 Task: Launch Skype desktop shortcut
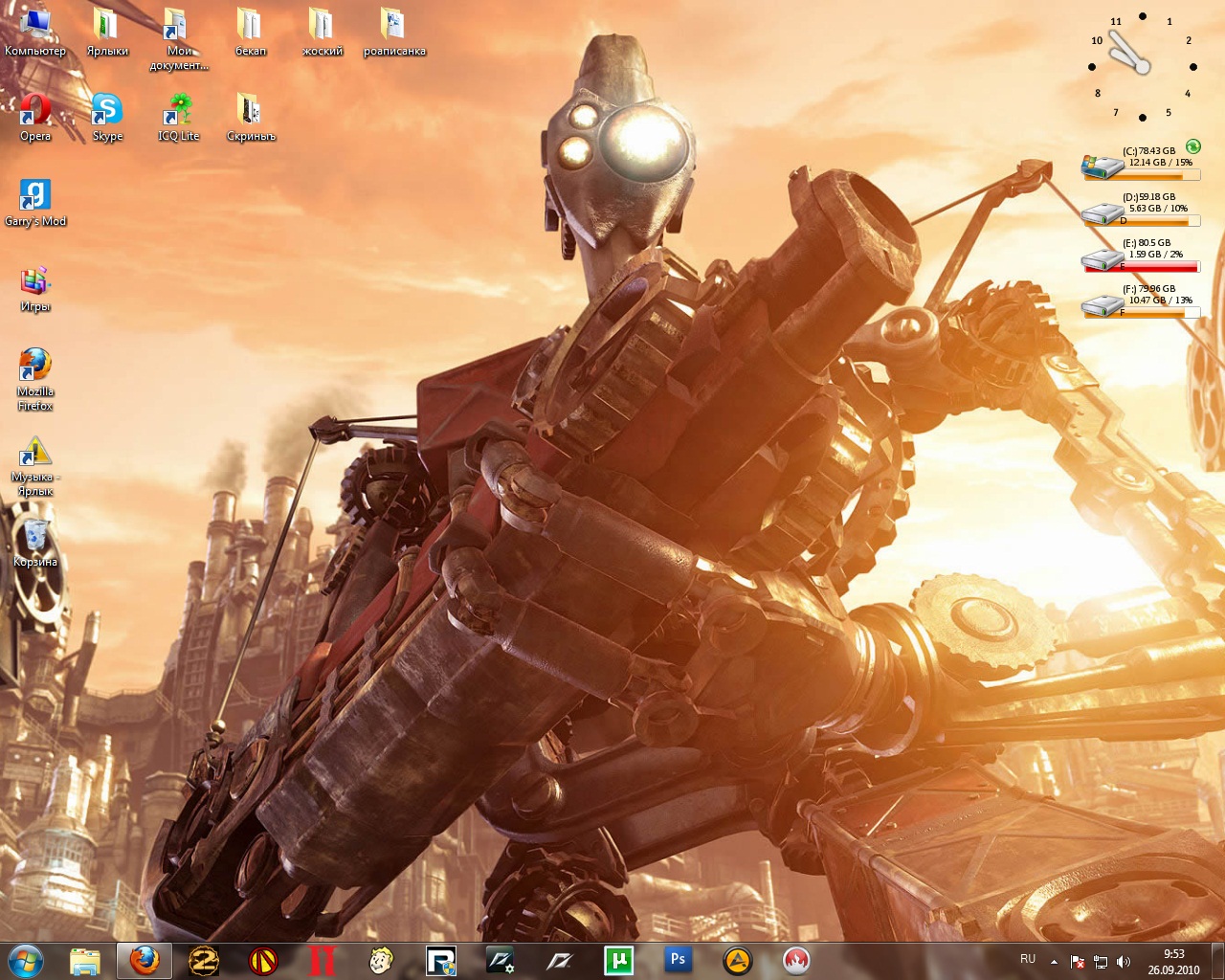(x=107, y=117)
